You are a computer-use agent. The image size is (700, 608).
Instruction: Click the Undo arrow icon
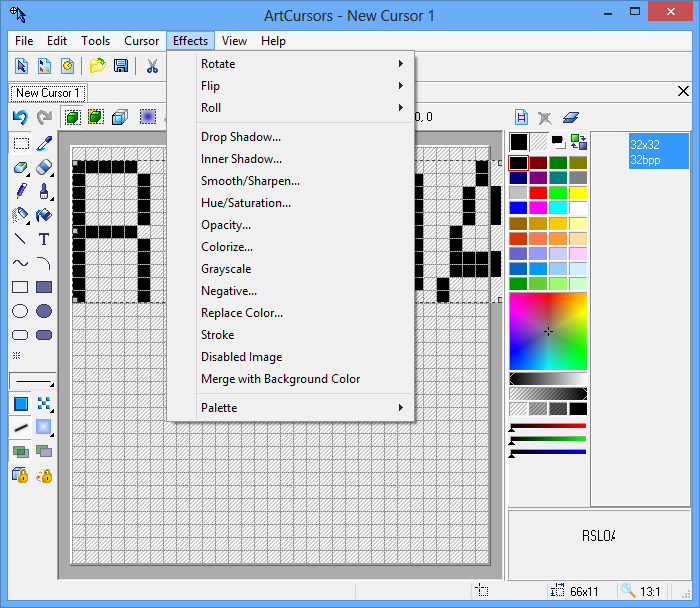[21, 117]
